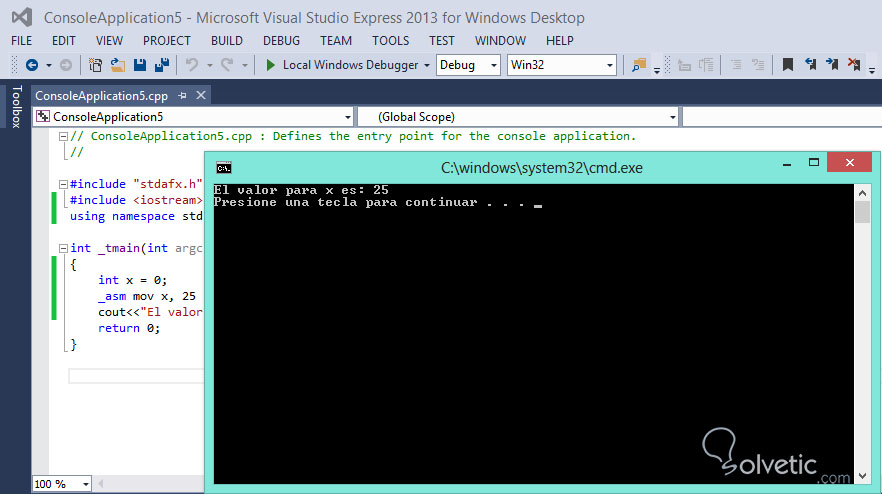
Task: Open the PROJECT menu
Action: pyautogui.click(x=166, y=41)
